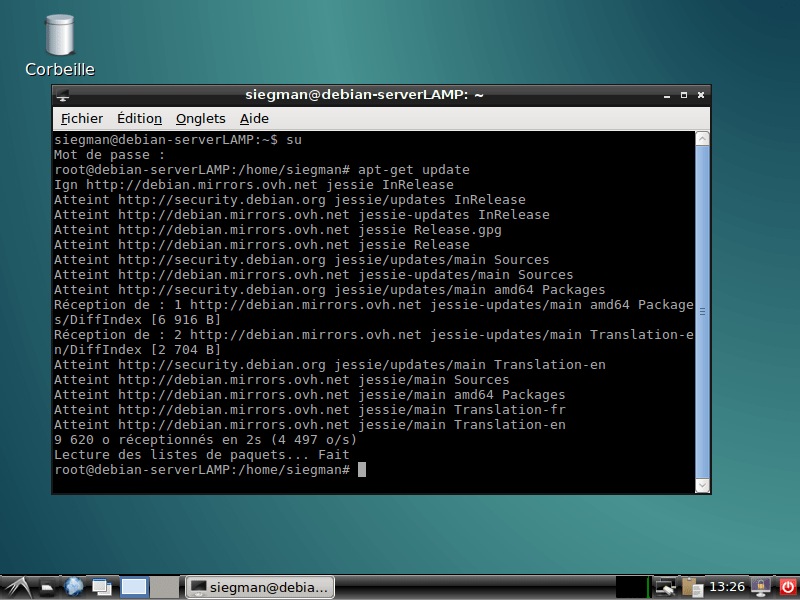Click the terminal scrollbar down arrow
This screenshot has width=800, height=600.
tap(701, 484)
